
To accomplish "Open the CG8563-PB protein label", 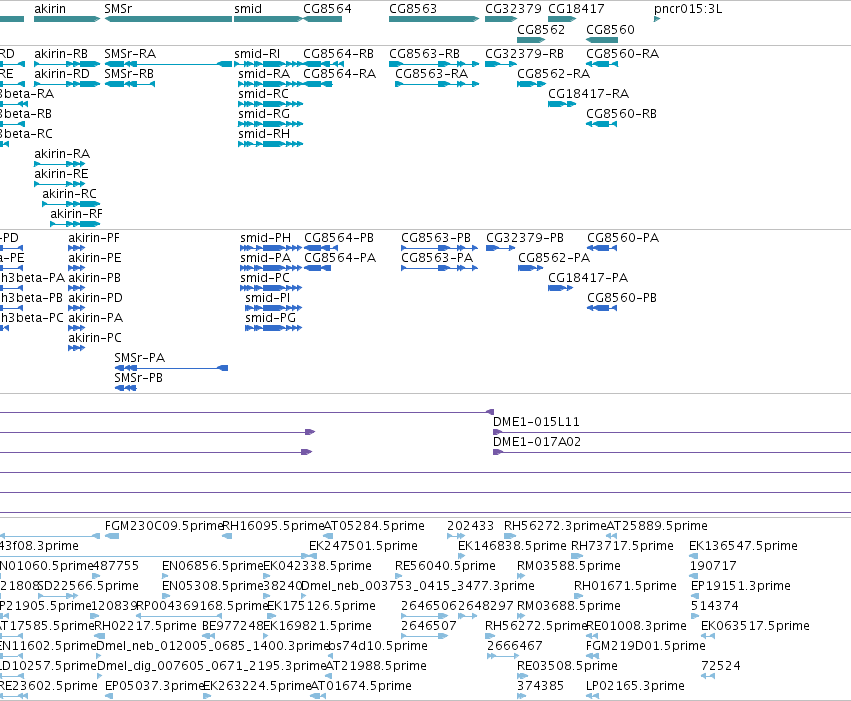I will (436, 238).
